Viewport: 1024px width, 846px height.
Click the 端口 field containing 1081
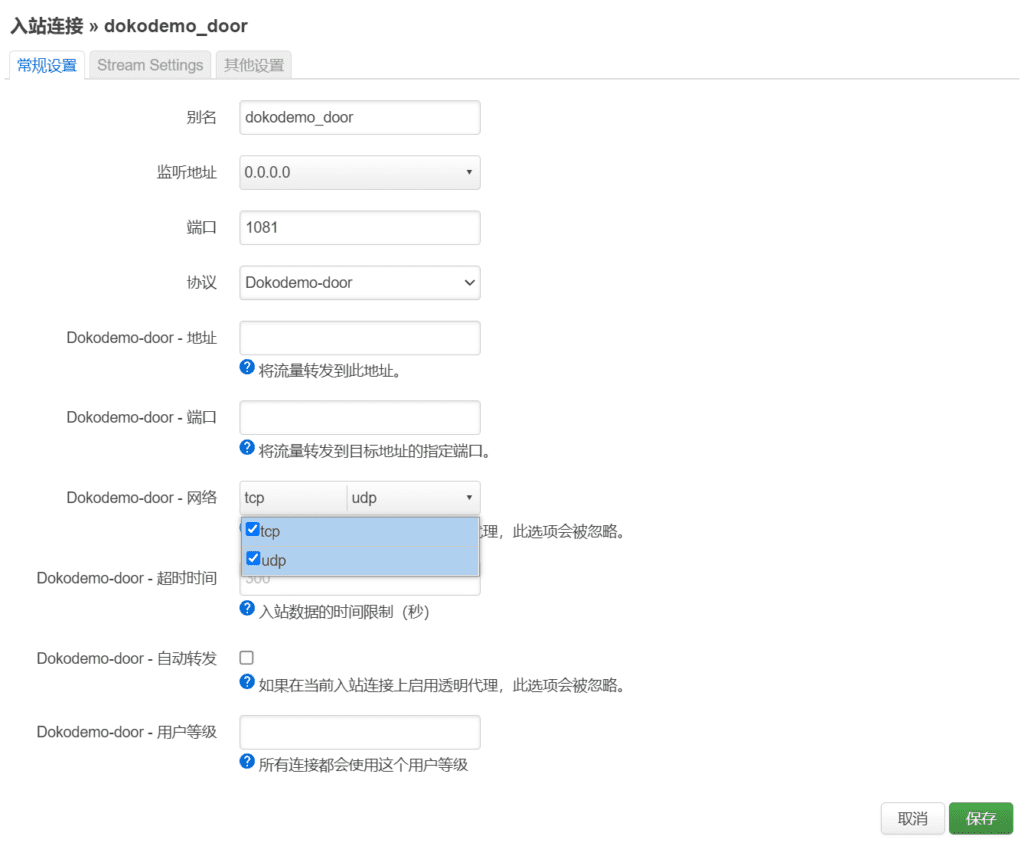[x=359, y=228]
